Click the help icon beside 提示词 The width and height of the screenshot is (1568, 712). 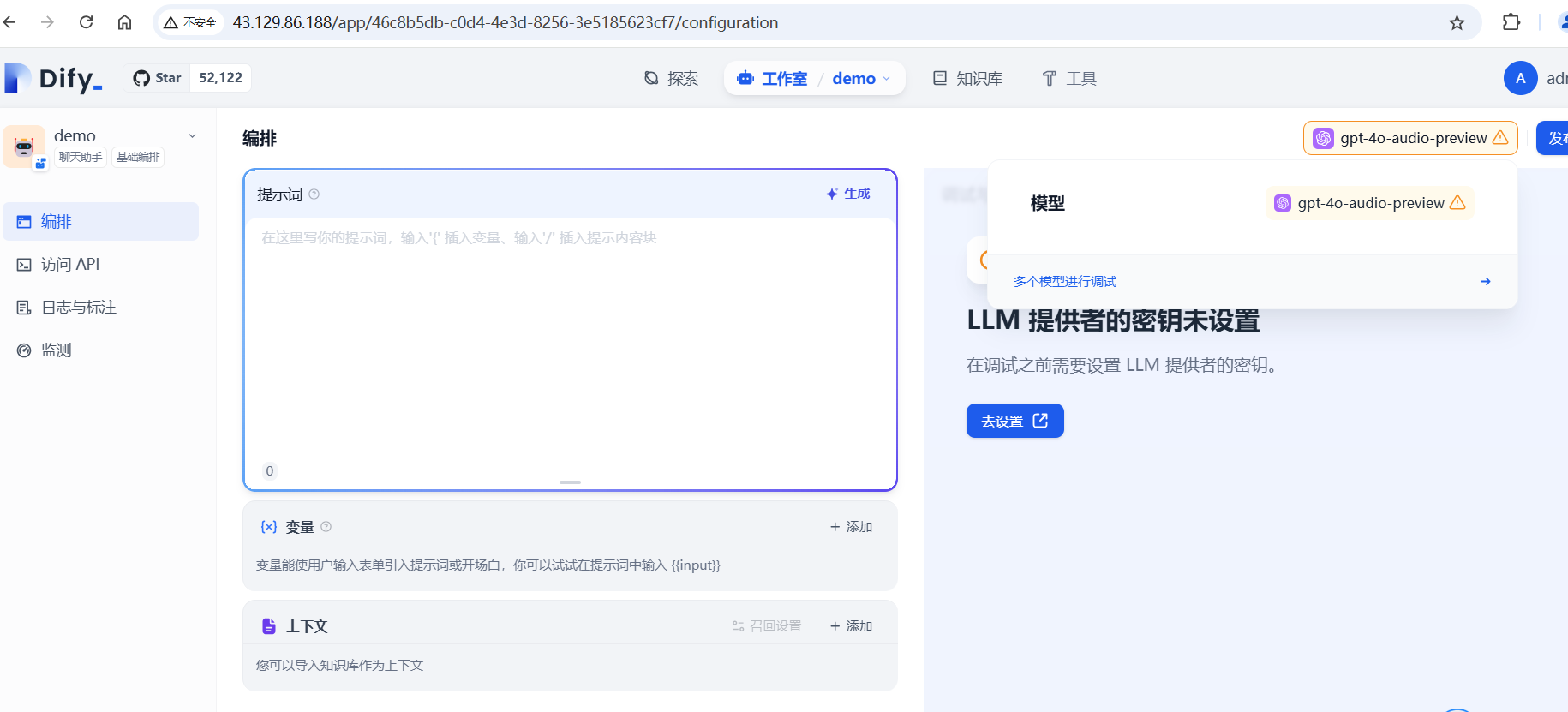(314, 194)
